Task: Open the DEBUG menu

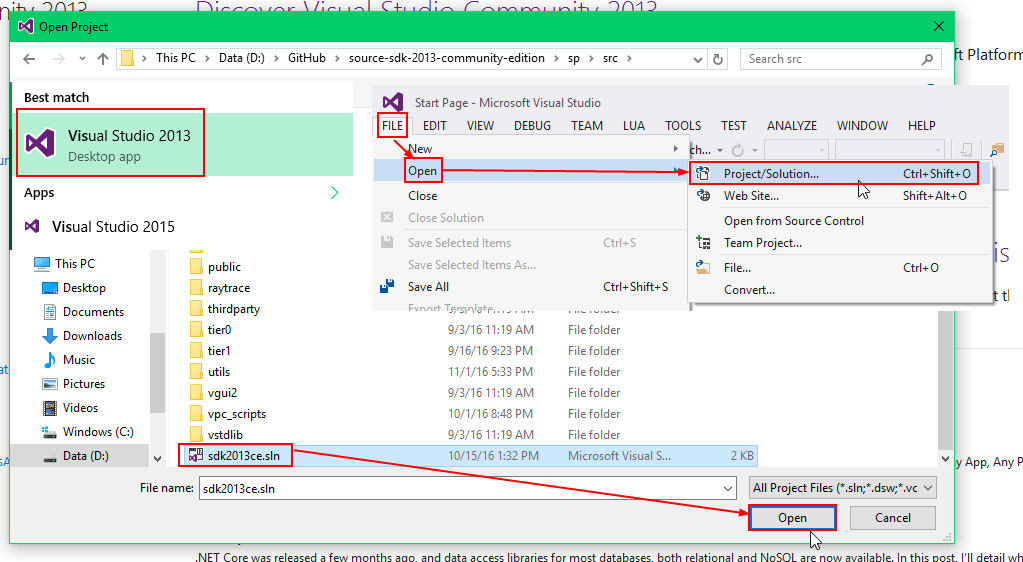Action: click(532, 125)
